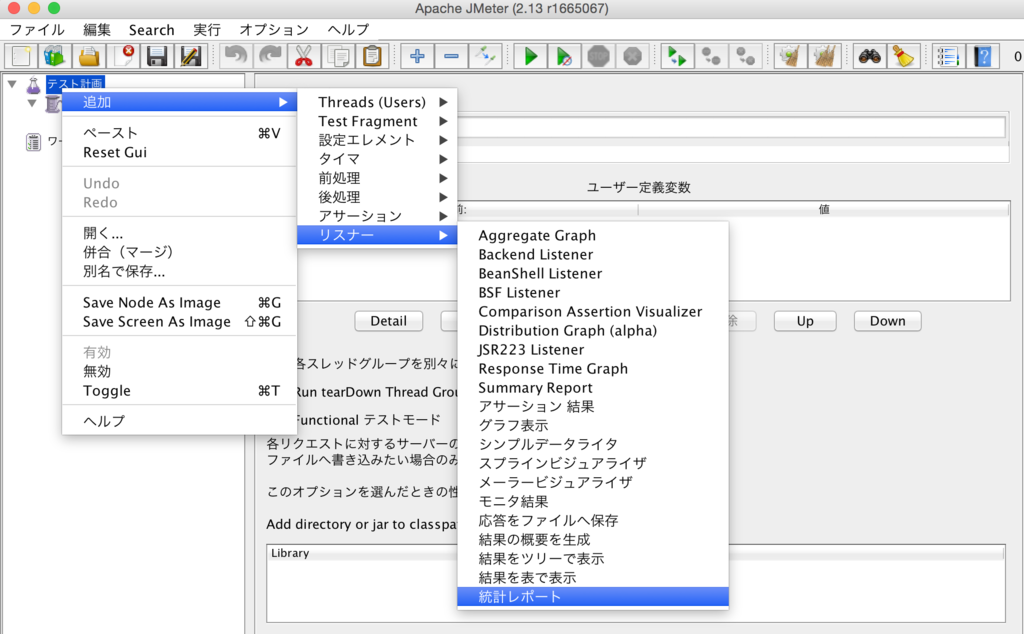Expand the 前処理 submenu
1024x634 pixels.
click(x=377, y=178)
